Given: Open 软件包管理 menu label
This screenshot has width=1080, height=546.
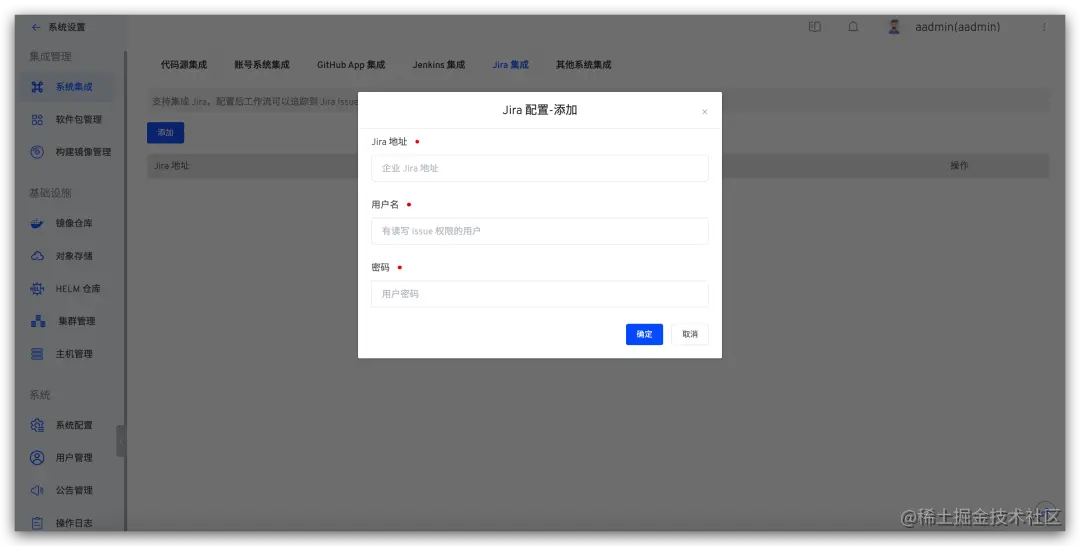Looking at the screenshot, I should [79, 120].
